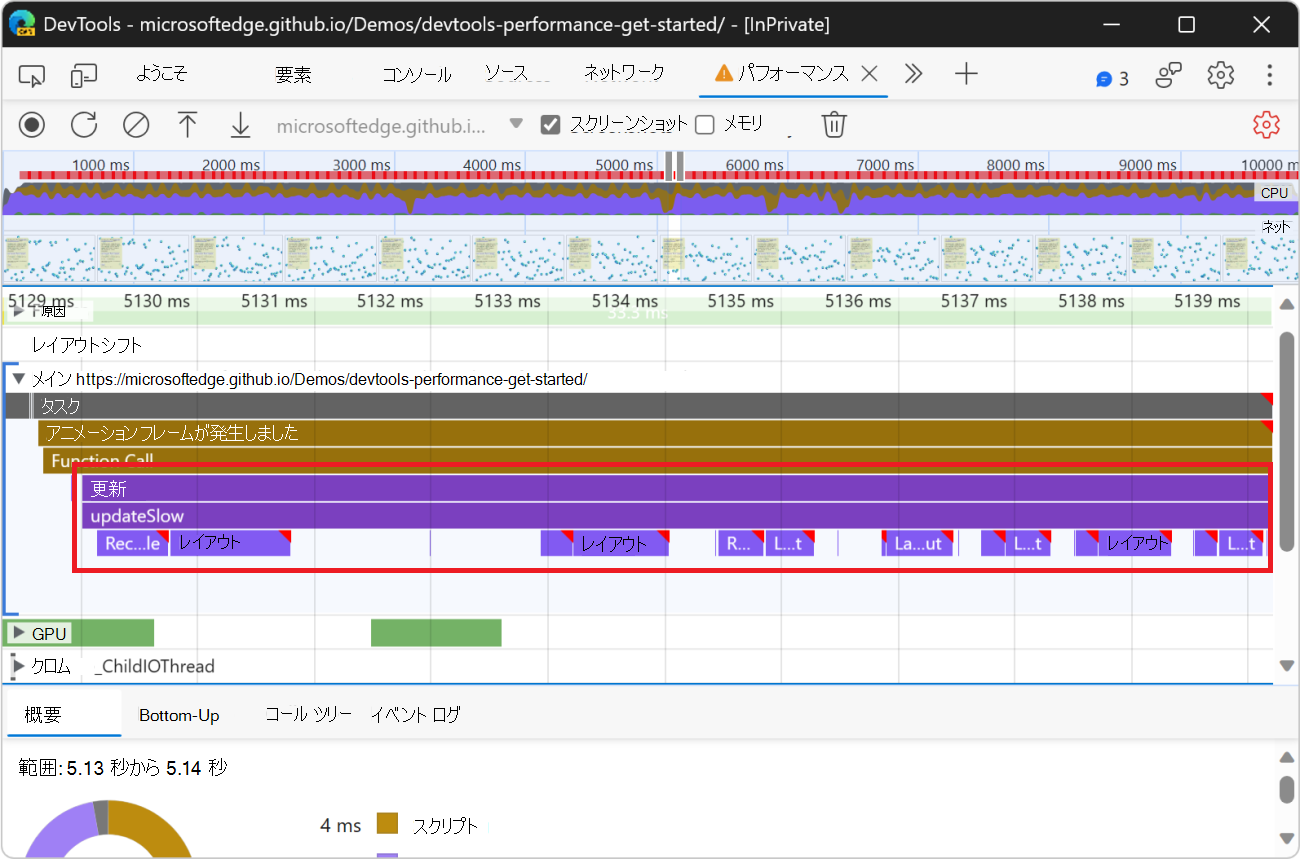Select the updateSlow event bar
Screen dimensions: 1300x859
675,516
